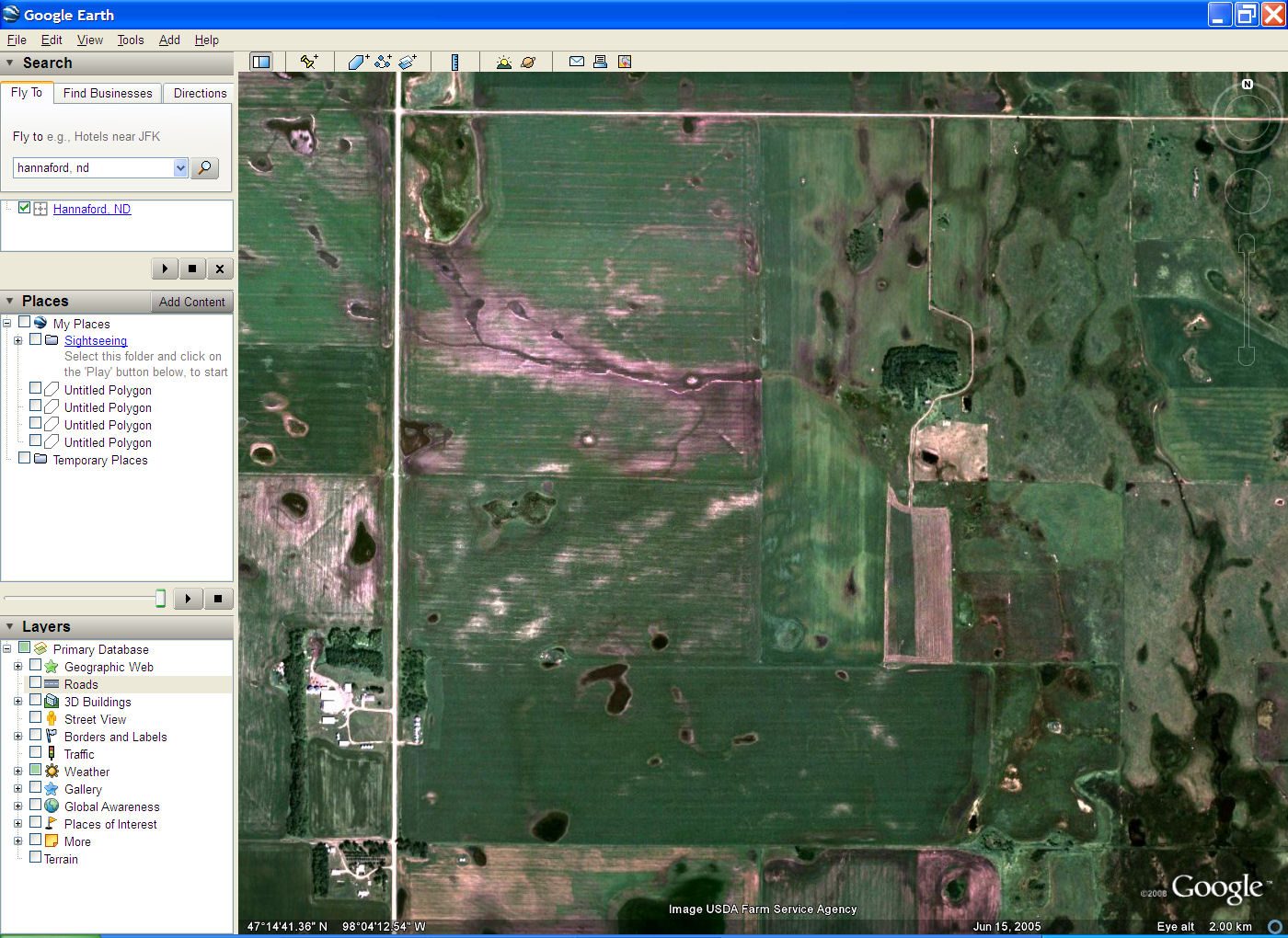The image size is (1288, 938).
Task: Switch to Directions tab
Action: coord(200,93)
